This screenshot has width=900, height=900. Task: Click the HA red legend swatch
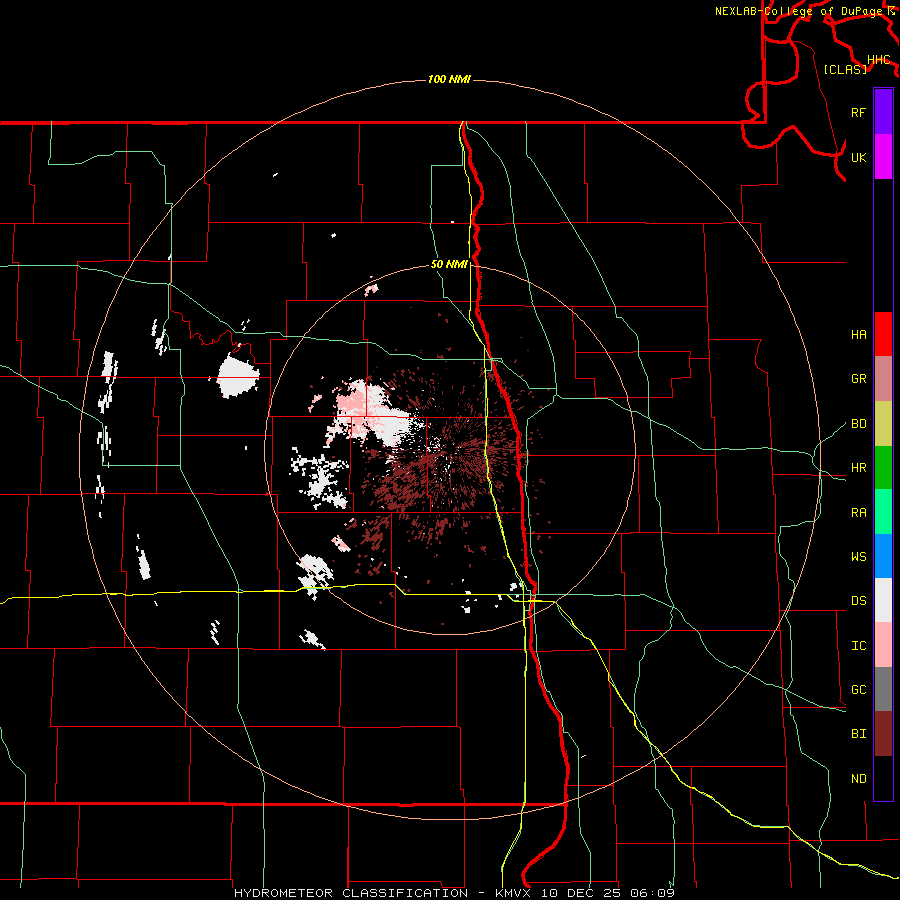(x=883, y=334)
